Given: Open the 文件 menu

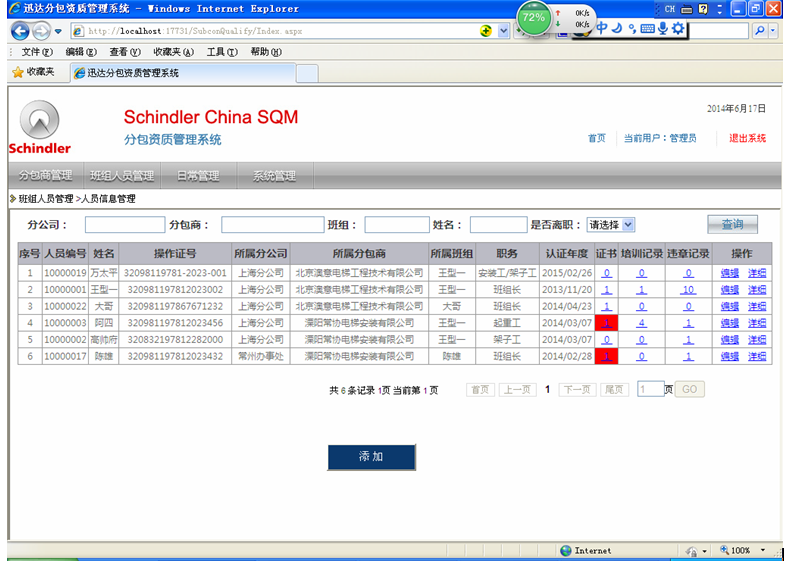Looking at the screenshot, I should [x=37, y=51].
